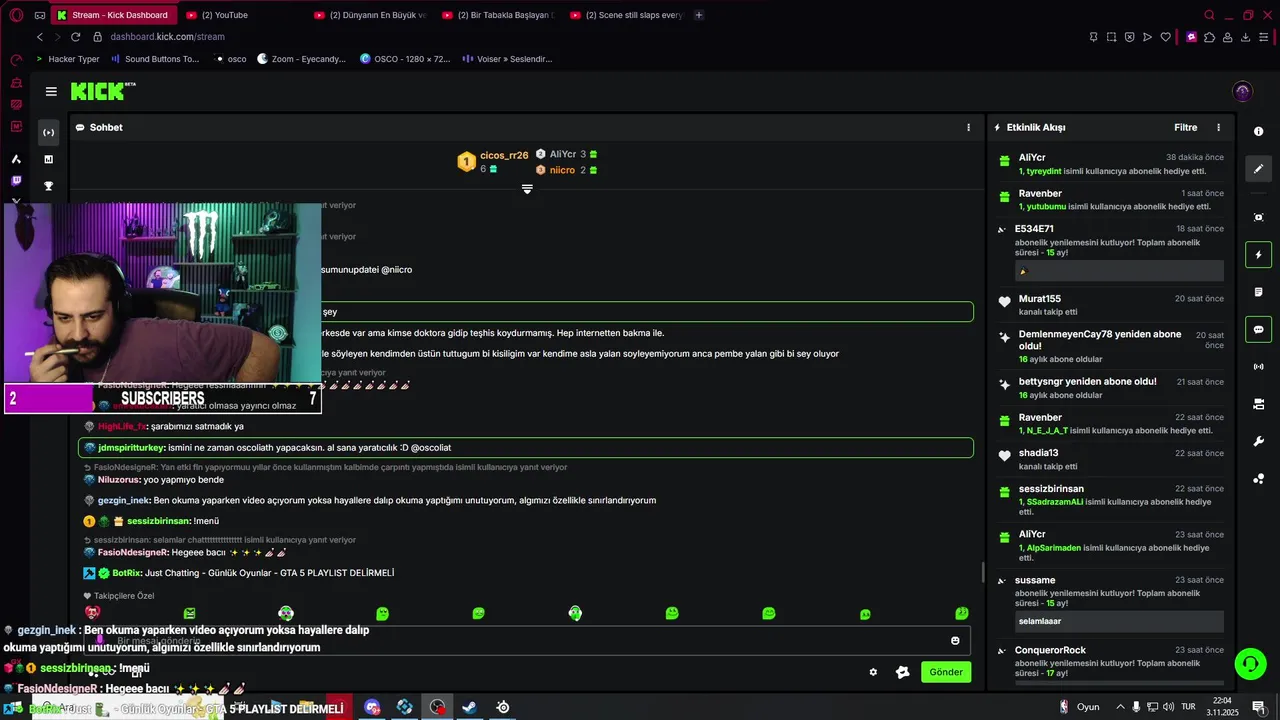Click BotRix username in chat

[126, 573]
